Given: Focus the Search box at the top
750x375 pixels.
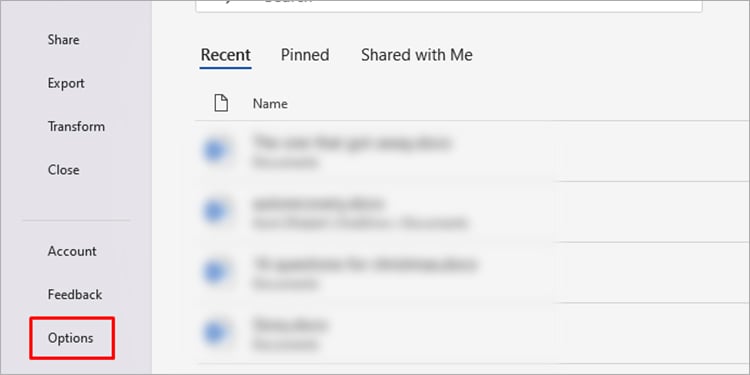Looking at the screenshot, I should point(449,3).
